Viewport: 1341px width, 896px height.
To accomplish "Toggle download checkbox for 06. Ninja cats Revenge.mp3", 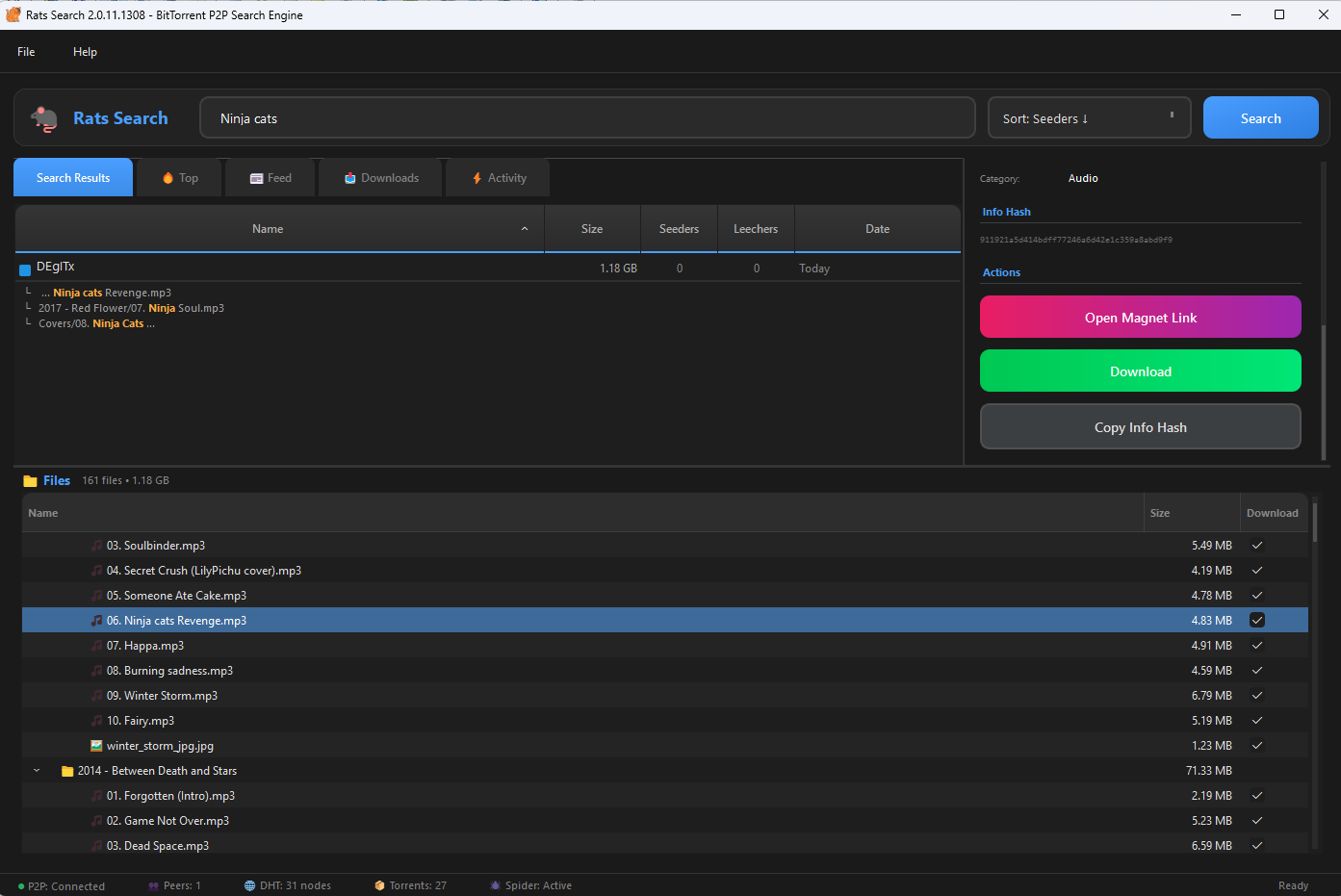I will point(1257,621).
